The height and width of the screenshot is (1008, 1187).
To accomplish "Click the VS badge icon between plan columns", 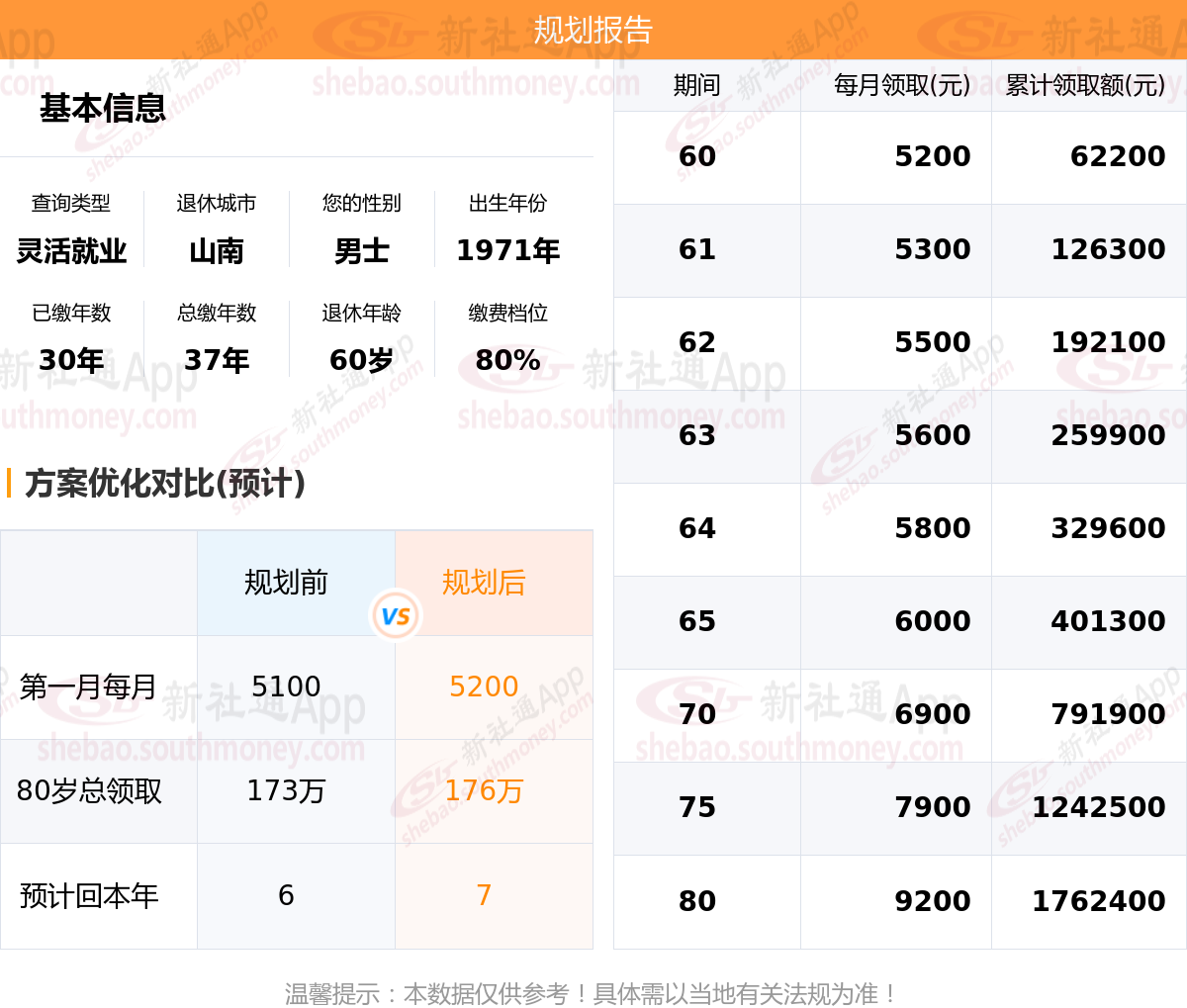I will [x=396, y=615].
